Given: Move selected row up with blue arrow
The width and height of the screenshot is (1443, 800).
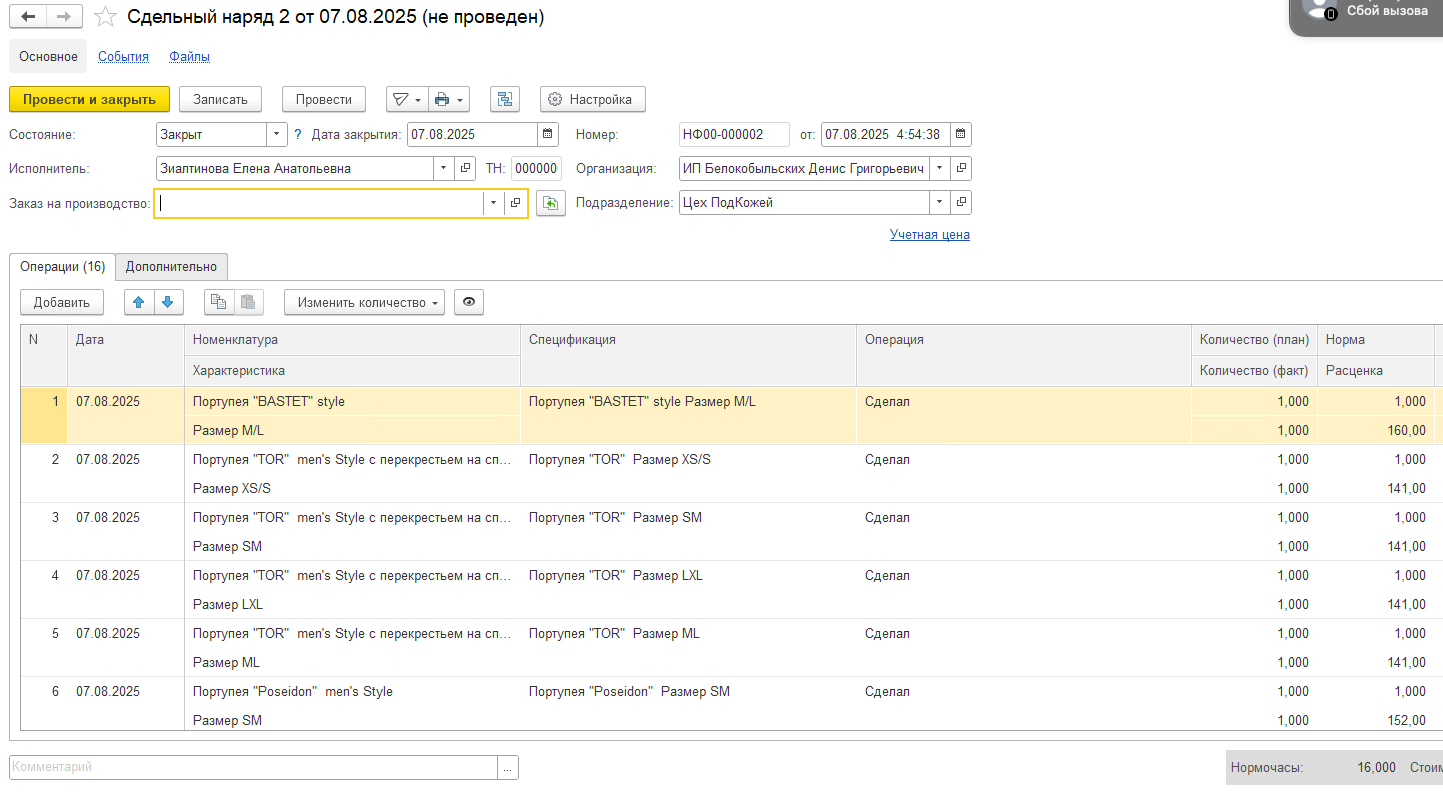Looking at the screenshot, I should click(x=139, y=301).
